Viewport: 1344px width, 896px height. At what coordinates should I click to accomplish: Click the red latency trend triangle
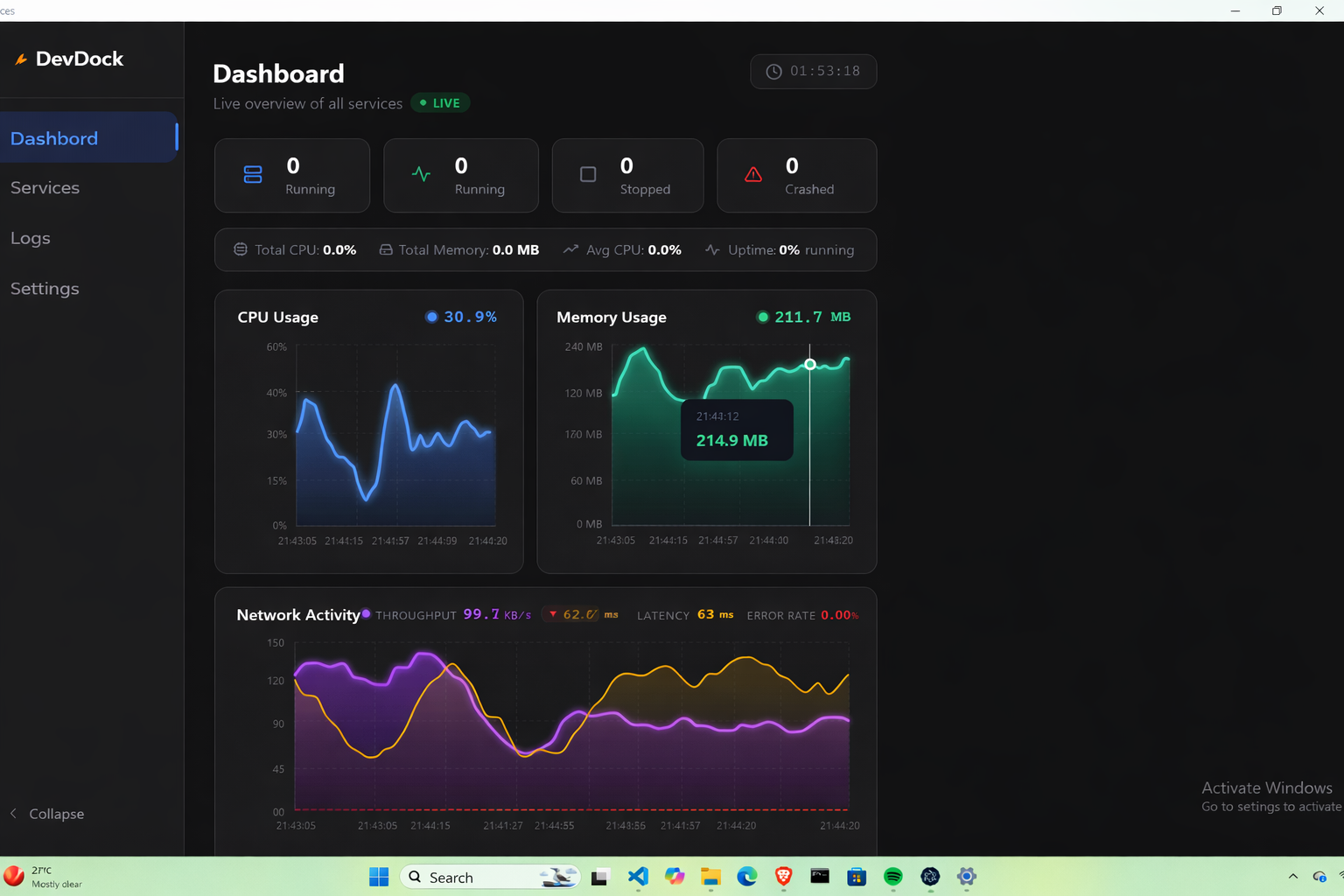pyautogui.click(x=554, y=614)
